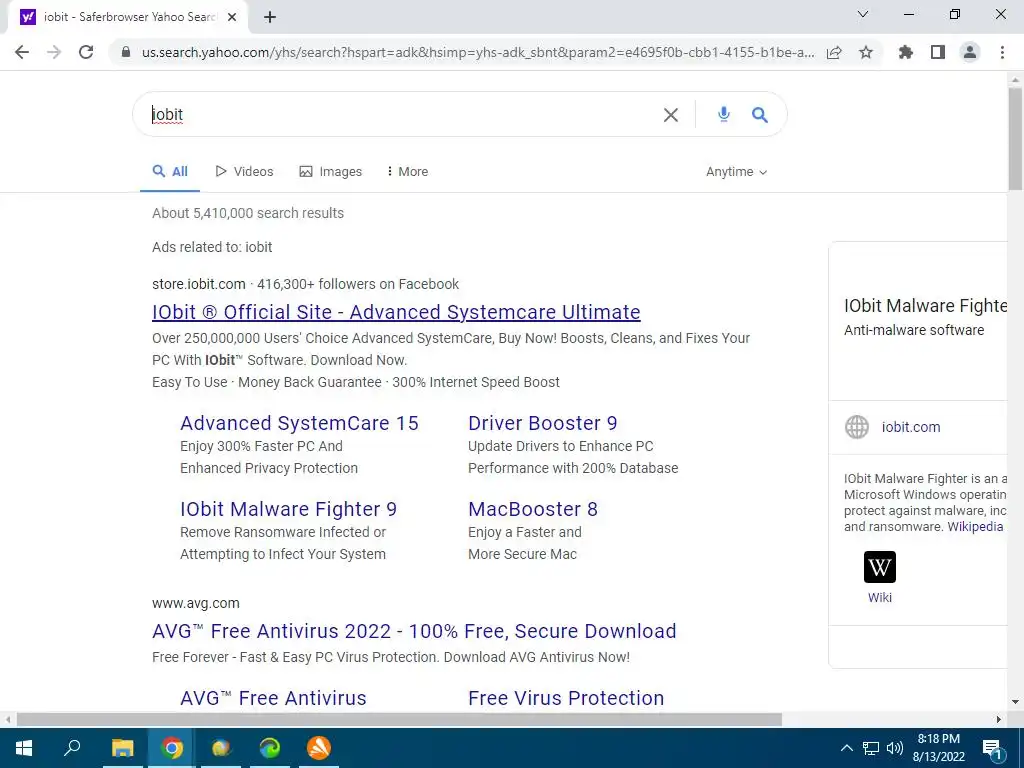Share this page via the share icon
The height and width of the screenshot is (768, 1024).
(x=834, y=52)
